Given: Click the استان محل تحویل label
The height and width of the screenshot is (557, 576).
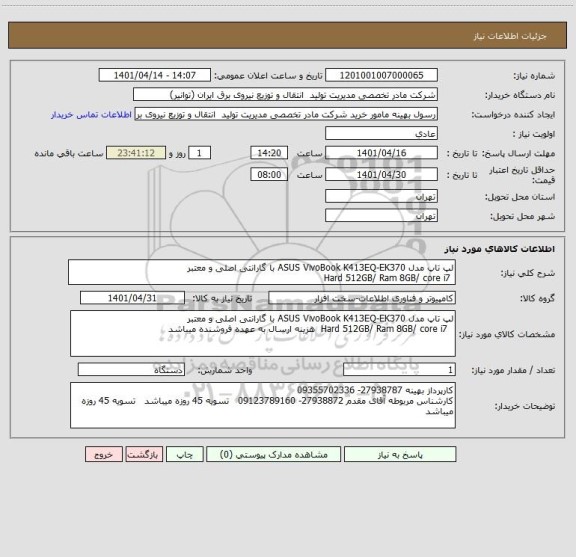Looking at the screenshot, I should [520, 197].
